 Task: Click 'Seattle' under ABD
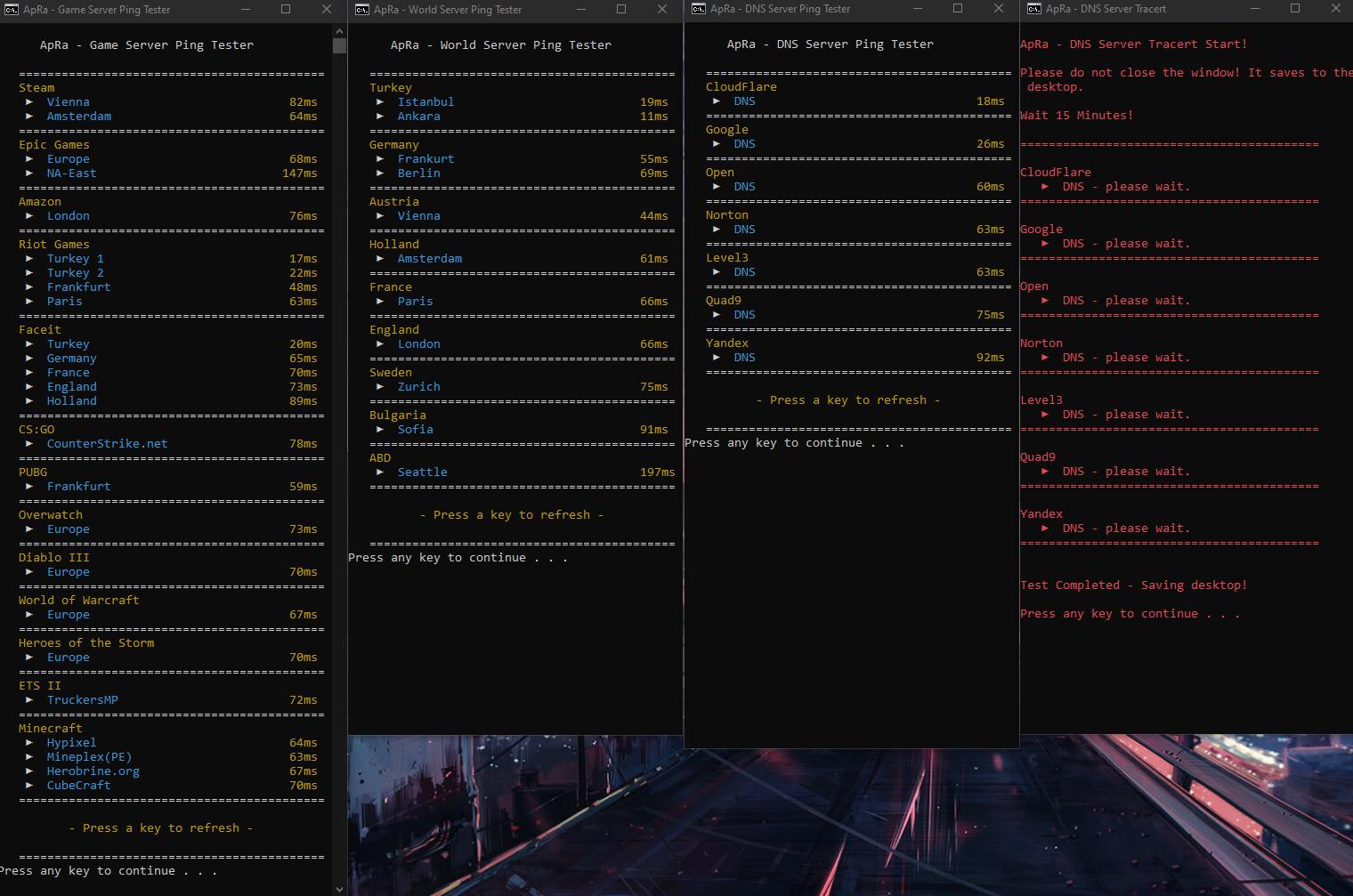[x=423, y=472]
